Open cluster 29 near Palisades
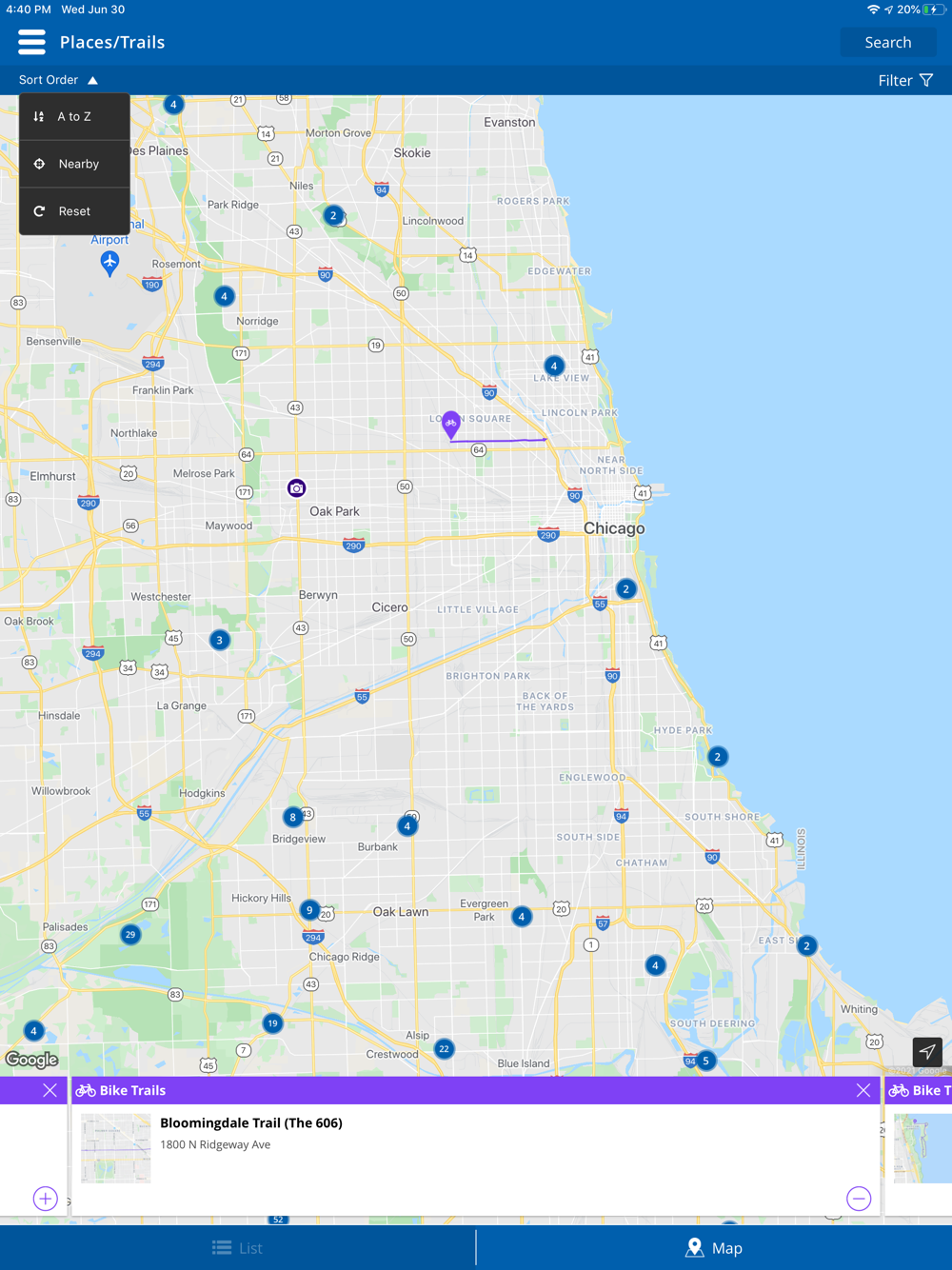Screen dimensions: 952x1270 coord(130,934)
